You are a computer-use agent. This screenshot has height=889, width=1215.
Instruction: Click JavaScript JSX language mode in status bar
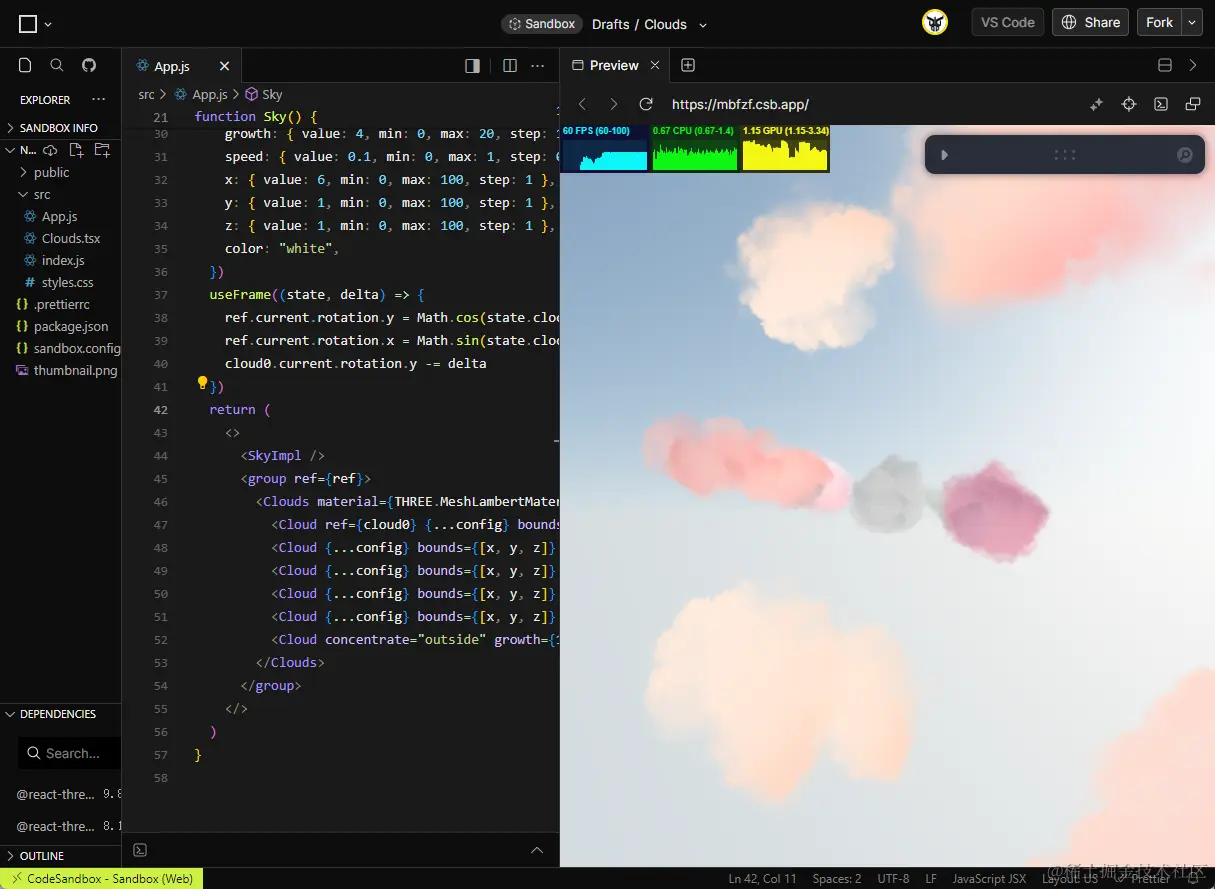989,878
